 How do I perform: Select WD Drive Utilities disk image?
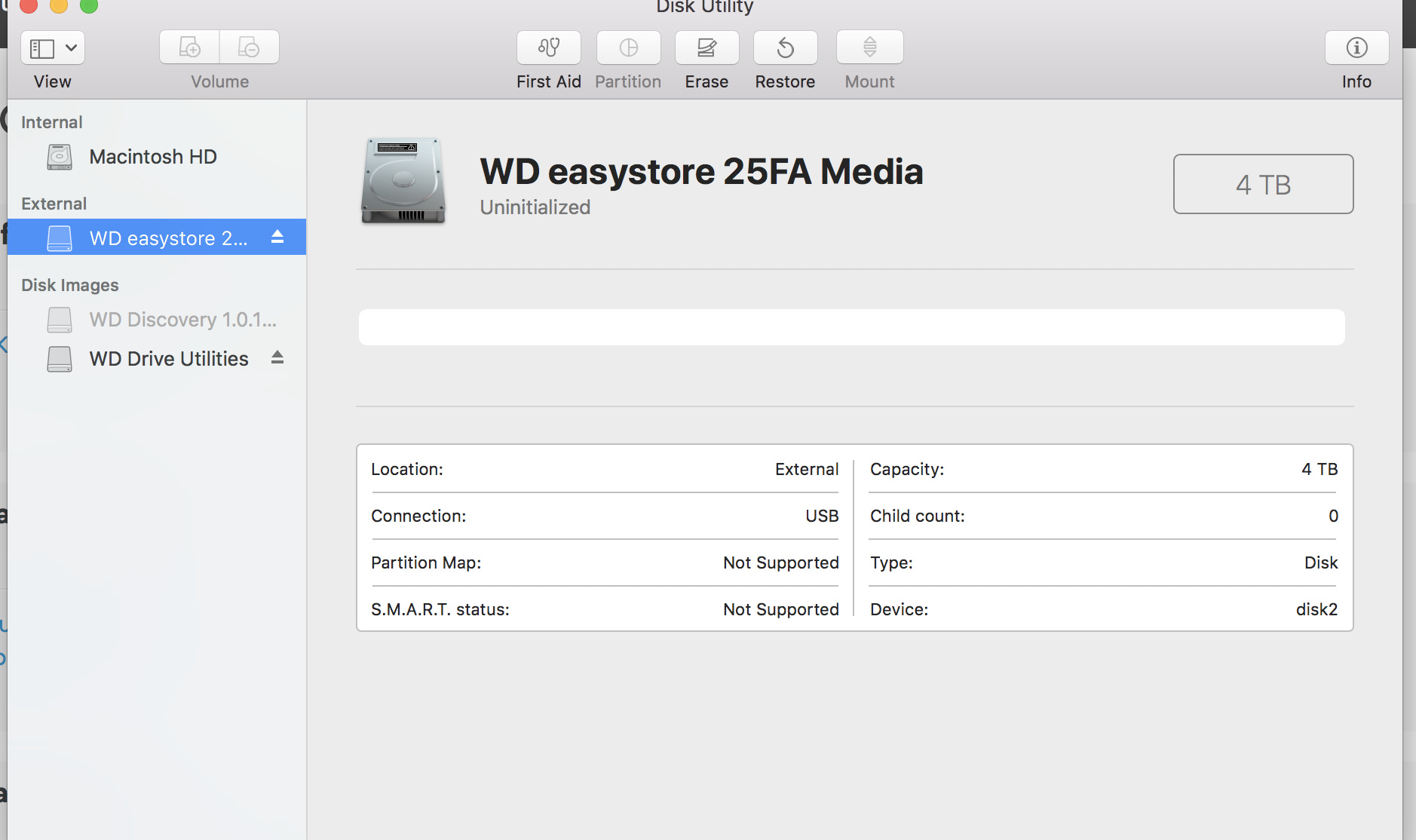pyautogui.click(x=157, y=359)
